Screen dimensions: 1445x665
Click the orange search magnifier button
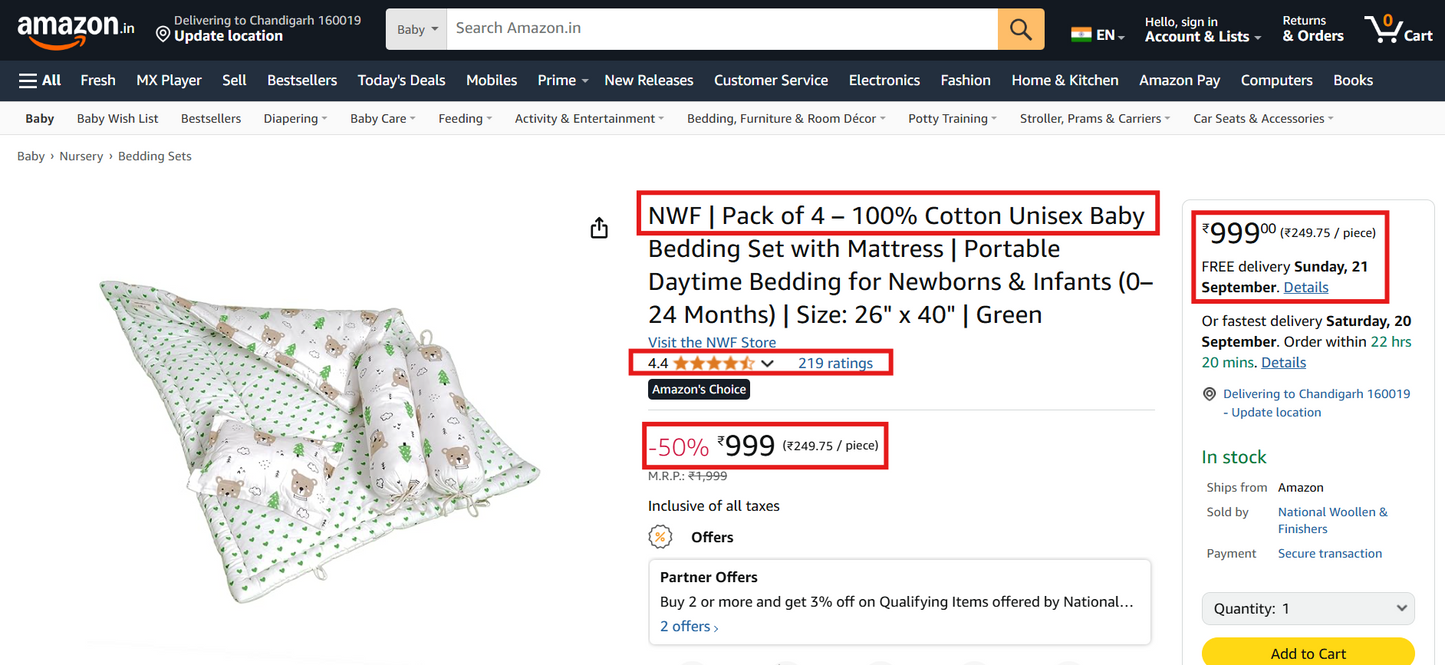point(1020,29)
